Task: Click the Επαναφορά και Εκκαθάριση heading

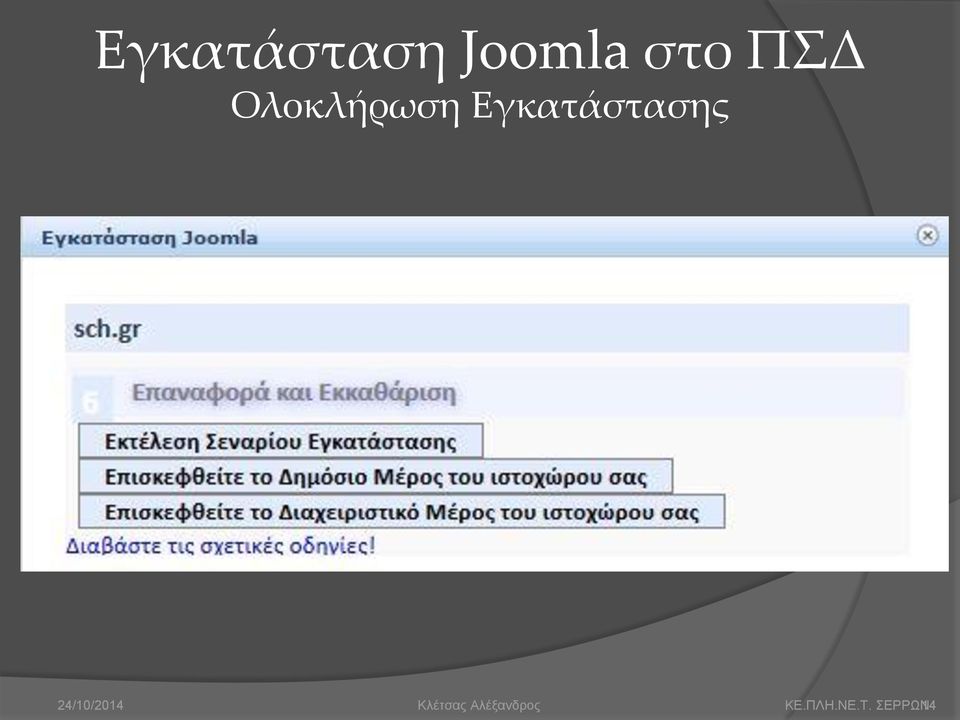Action: click(x=294, y=392)
